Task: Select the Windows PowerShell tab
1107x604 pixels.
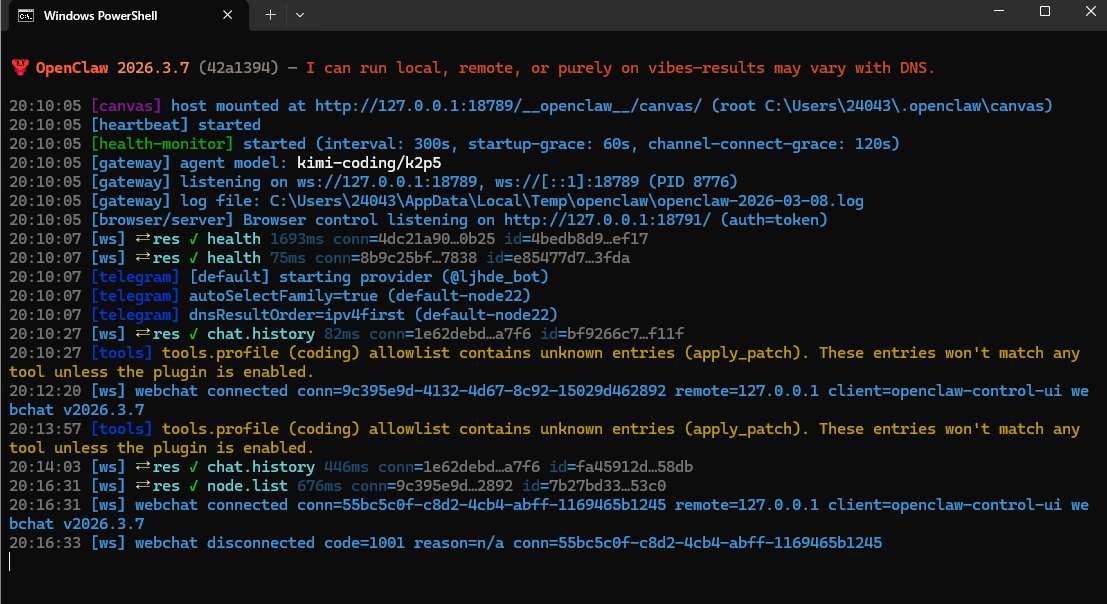Action: tap(128, 16)
